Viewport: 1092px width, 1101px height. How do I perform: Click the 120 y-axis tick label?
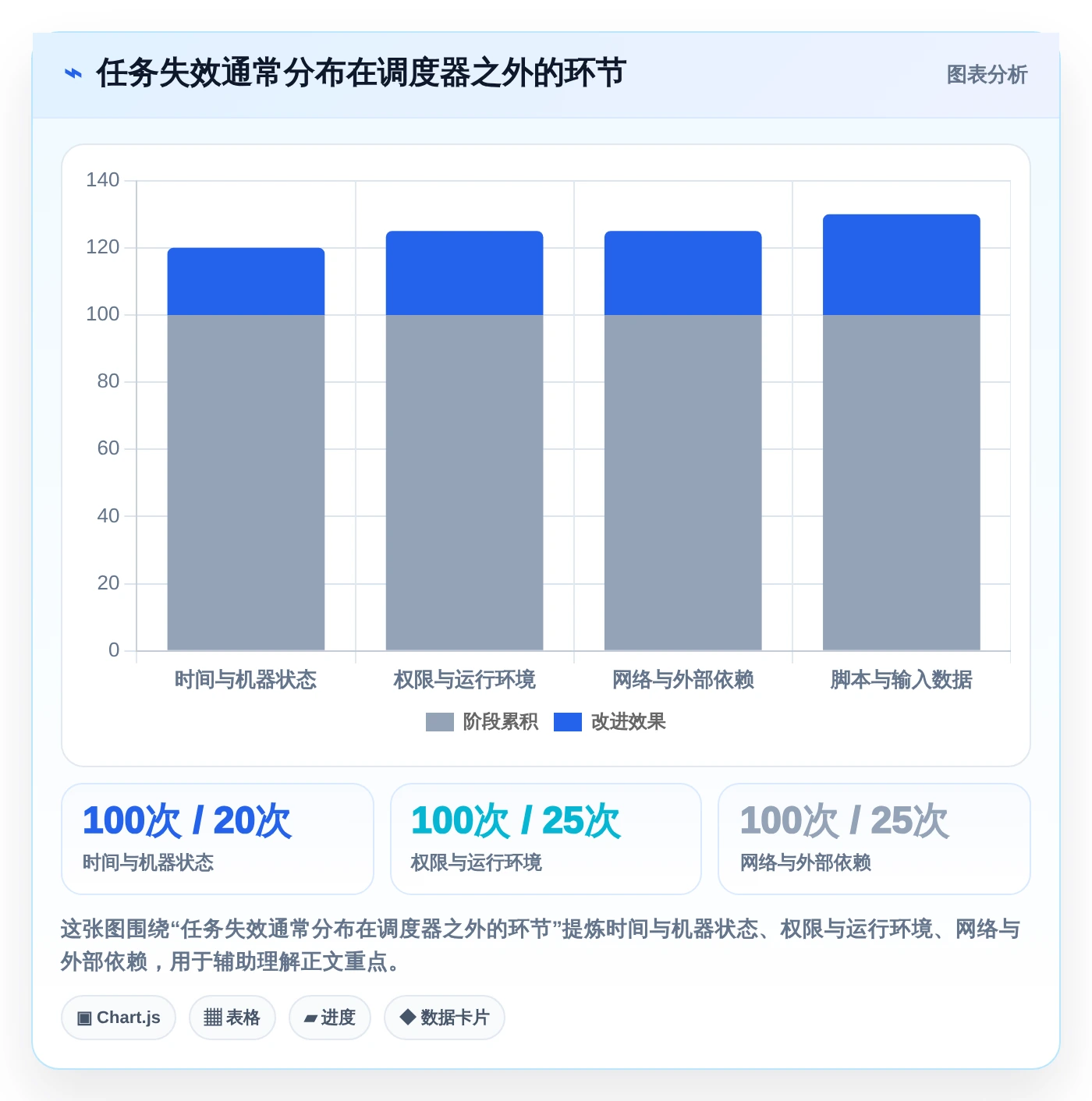(103, 247)
